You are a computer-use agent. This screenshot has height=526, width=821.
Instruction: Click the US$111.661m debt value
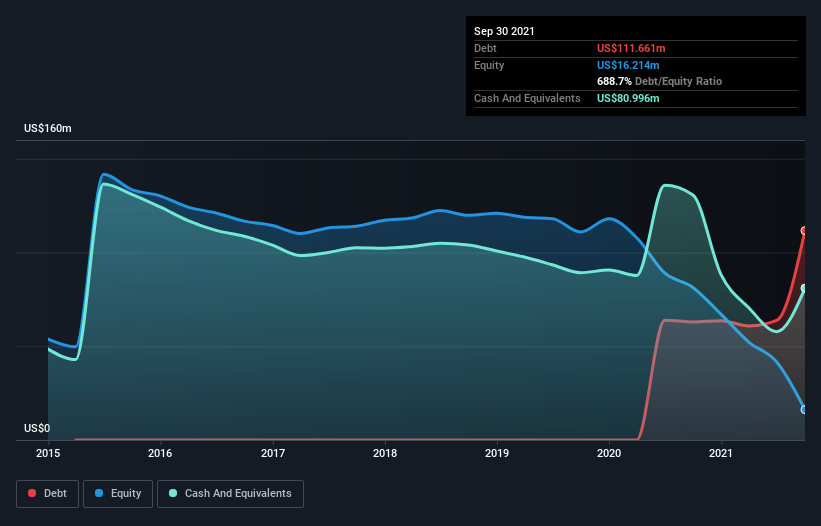coord(631,48)
